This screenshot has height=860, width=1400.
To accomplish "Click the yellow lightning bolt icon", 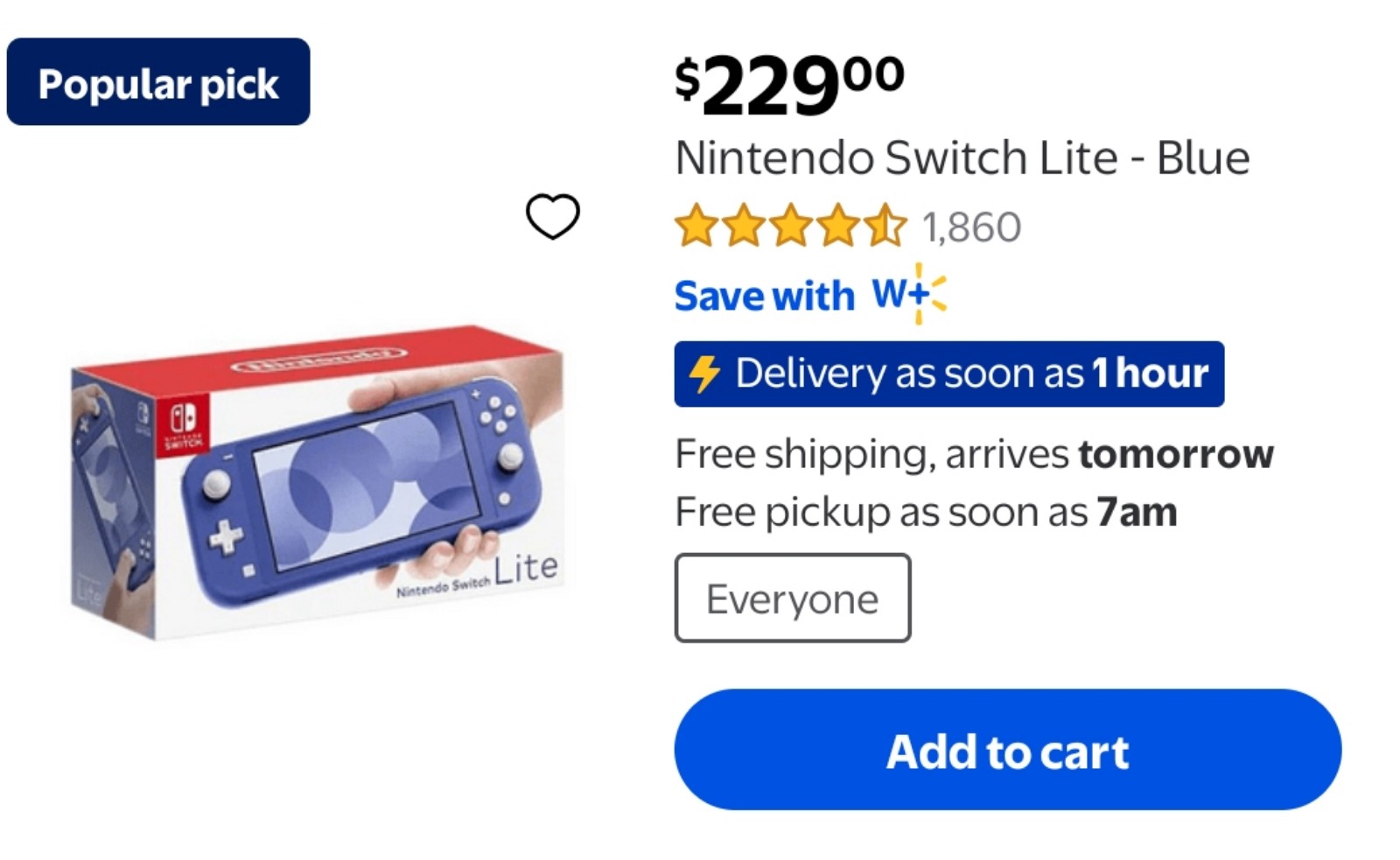I will coord(704,374).
